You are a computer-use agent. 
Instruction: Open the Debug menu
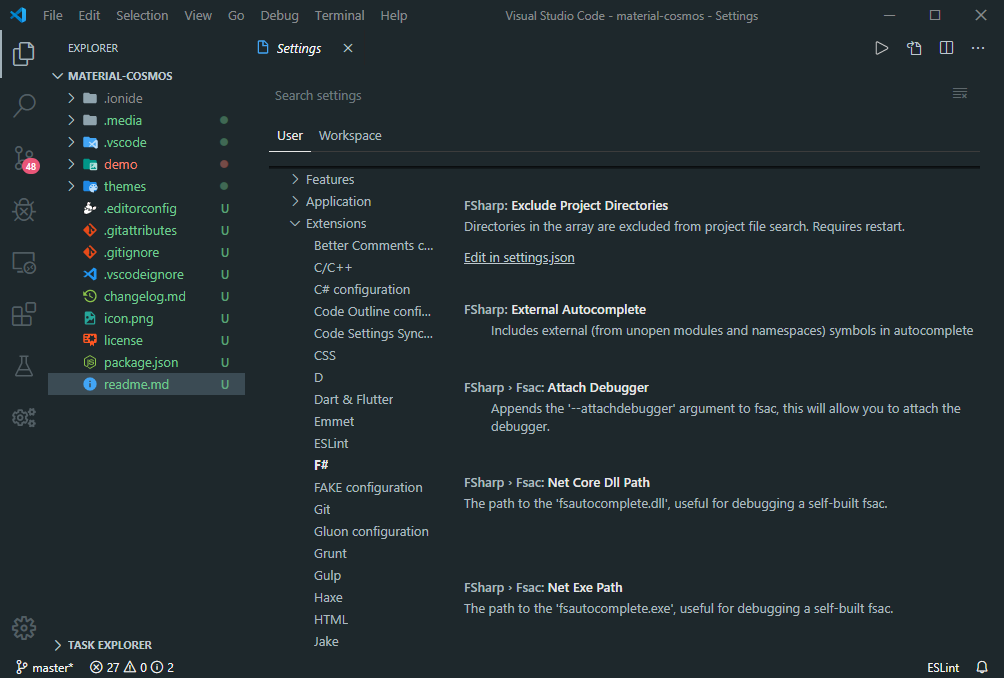point(279,15)
